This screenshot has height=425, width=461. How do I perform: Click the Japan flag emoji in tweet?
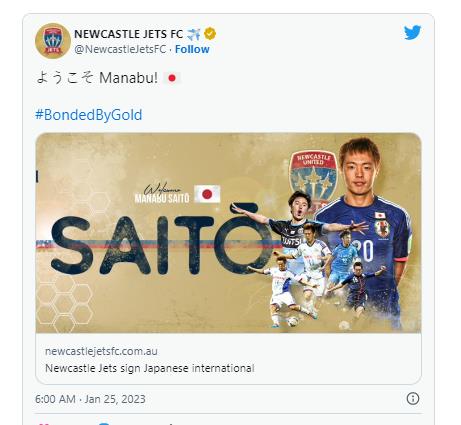[172, 78]
